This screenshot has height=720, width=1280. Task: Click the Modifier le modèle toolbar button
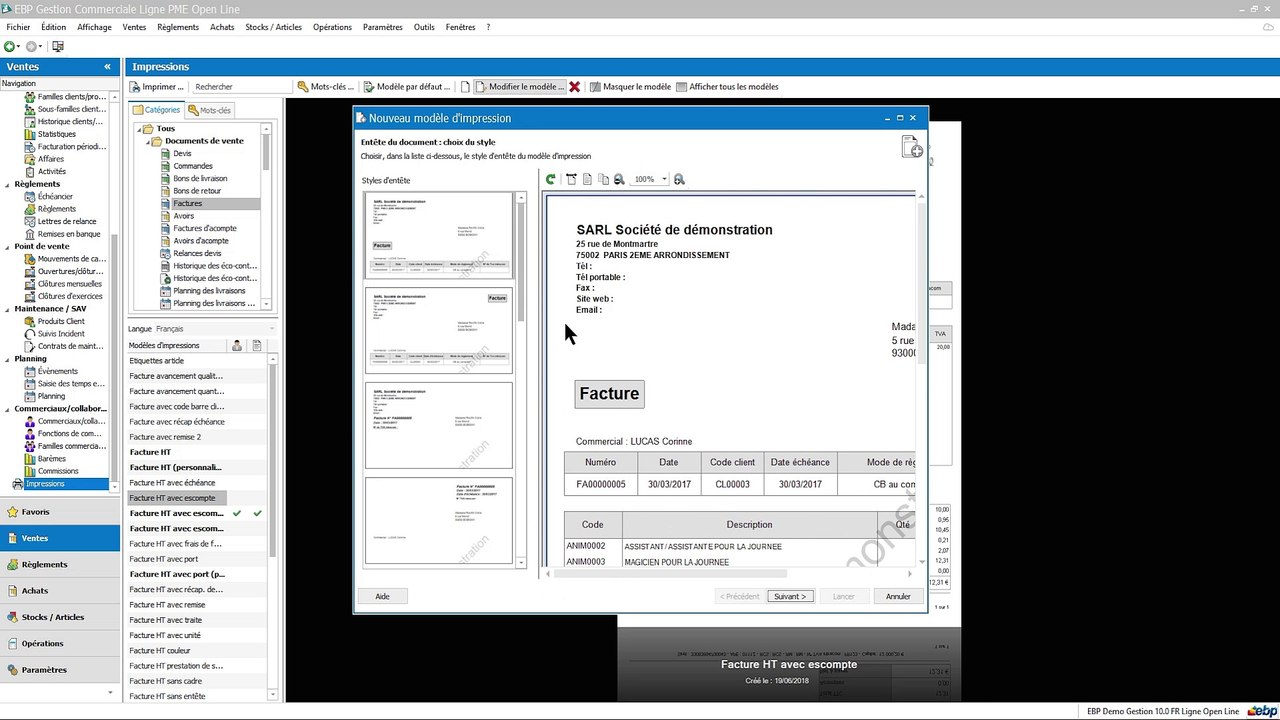(520, 87)
